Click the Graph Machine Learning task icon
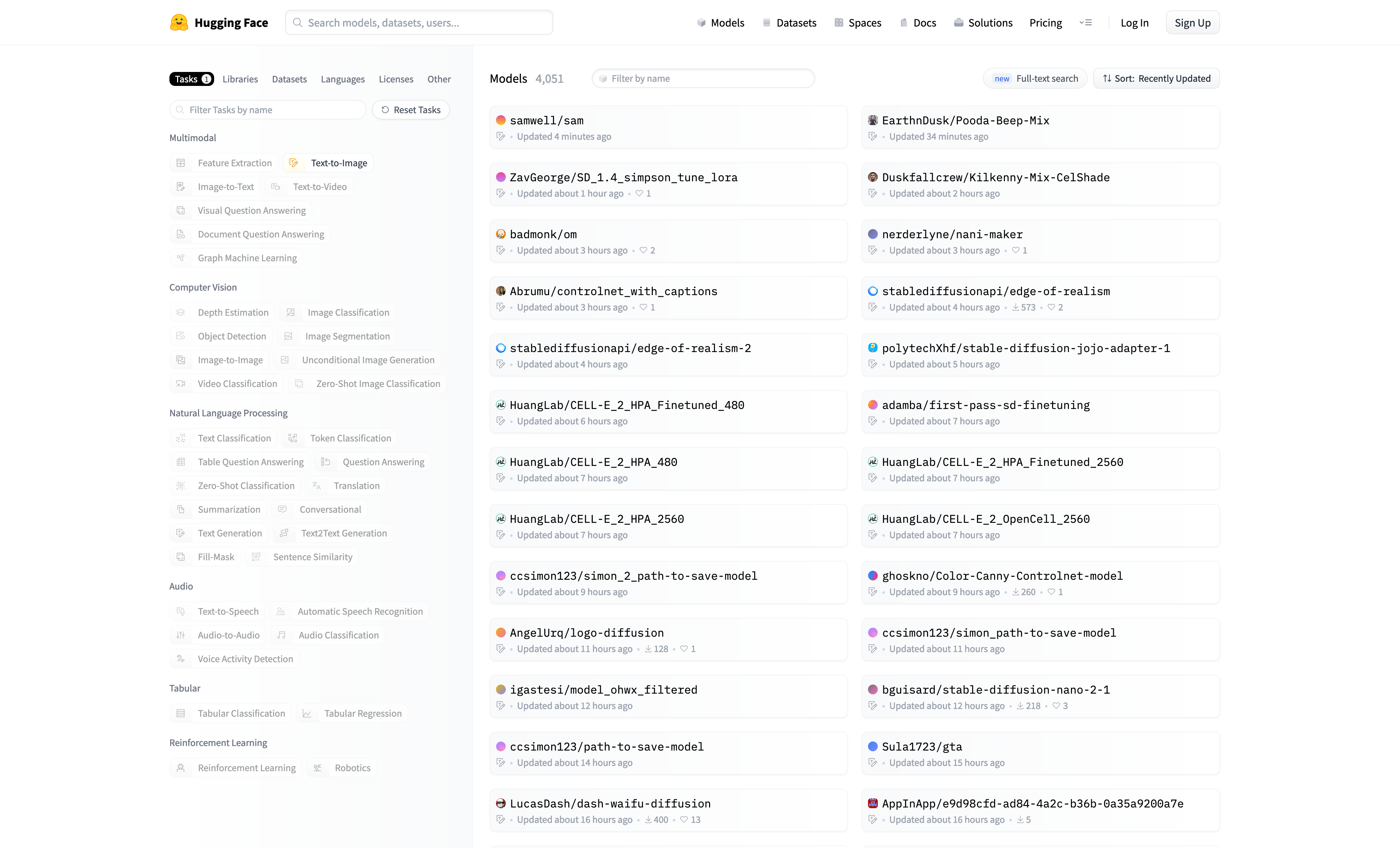Image resolution: width=1400 pixels, height=848 pixels. pyautogui.click(x=181, y=258)
